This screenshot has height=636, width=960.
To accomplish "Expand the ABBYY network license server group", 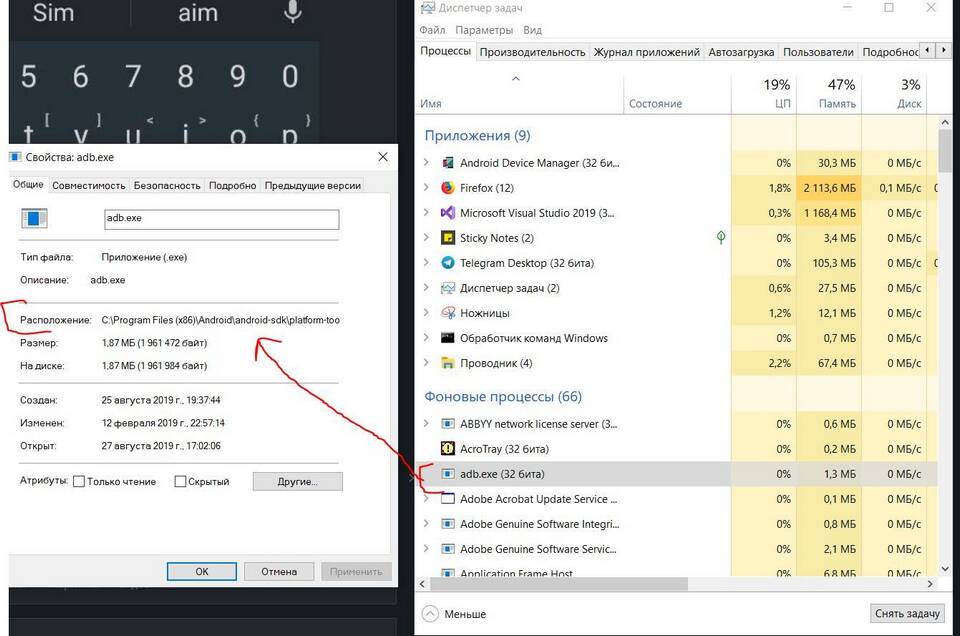I will tap(426, 424).
